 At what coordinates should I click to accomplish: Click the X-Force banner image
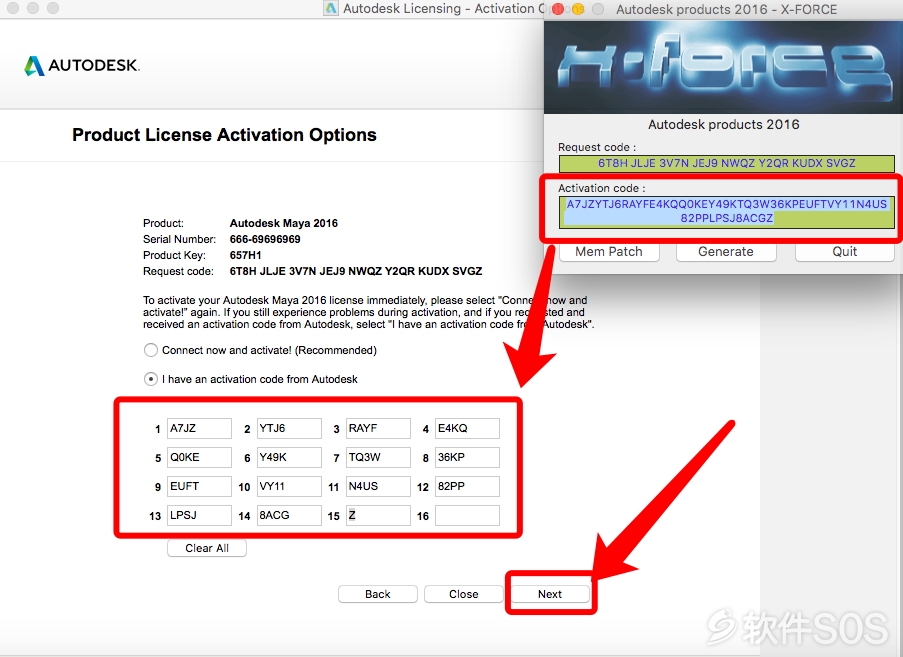click(x=723, y=67)
